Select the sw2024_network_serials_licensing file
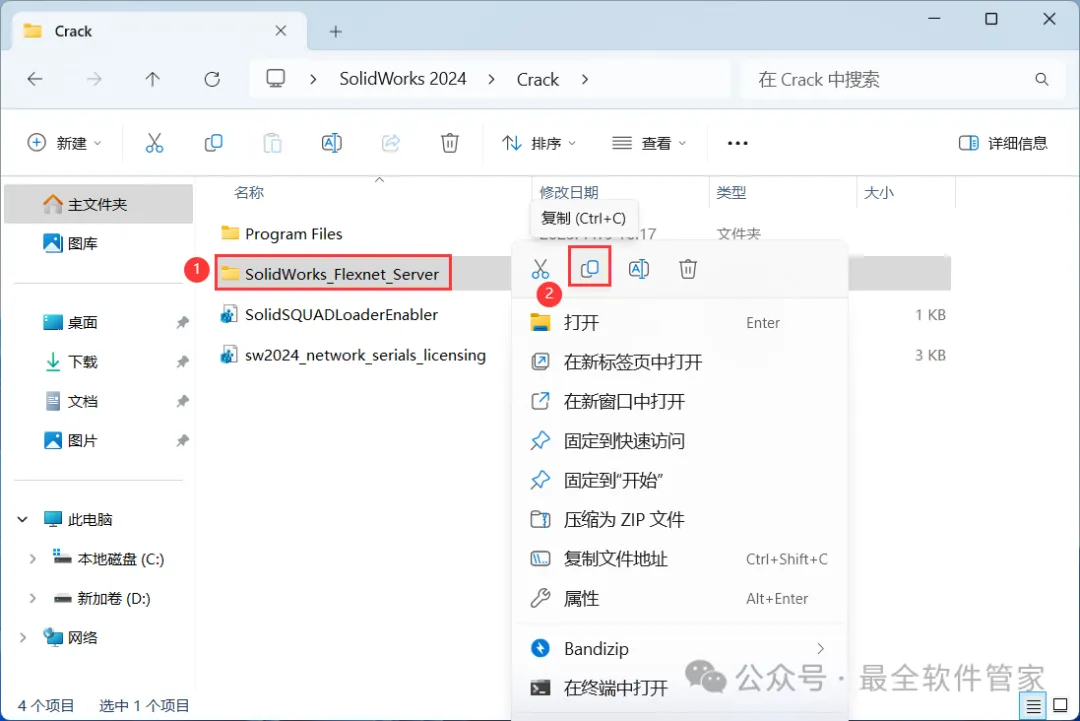This screenshot has width=1080, height=721. (x=353, y=355)
